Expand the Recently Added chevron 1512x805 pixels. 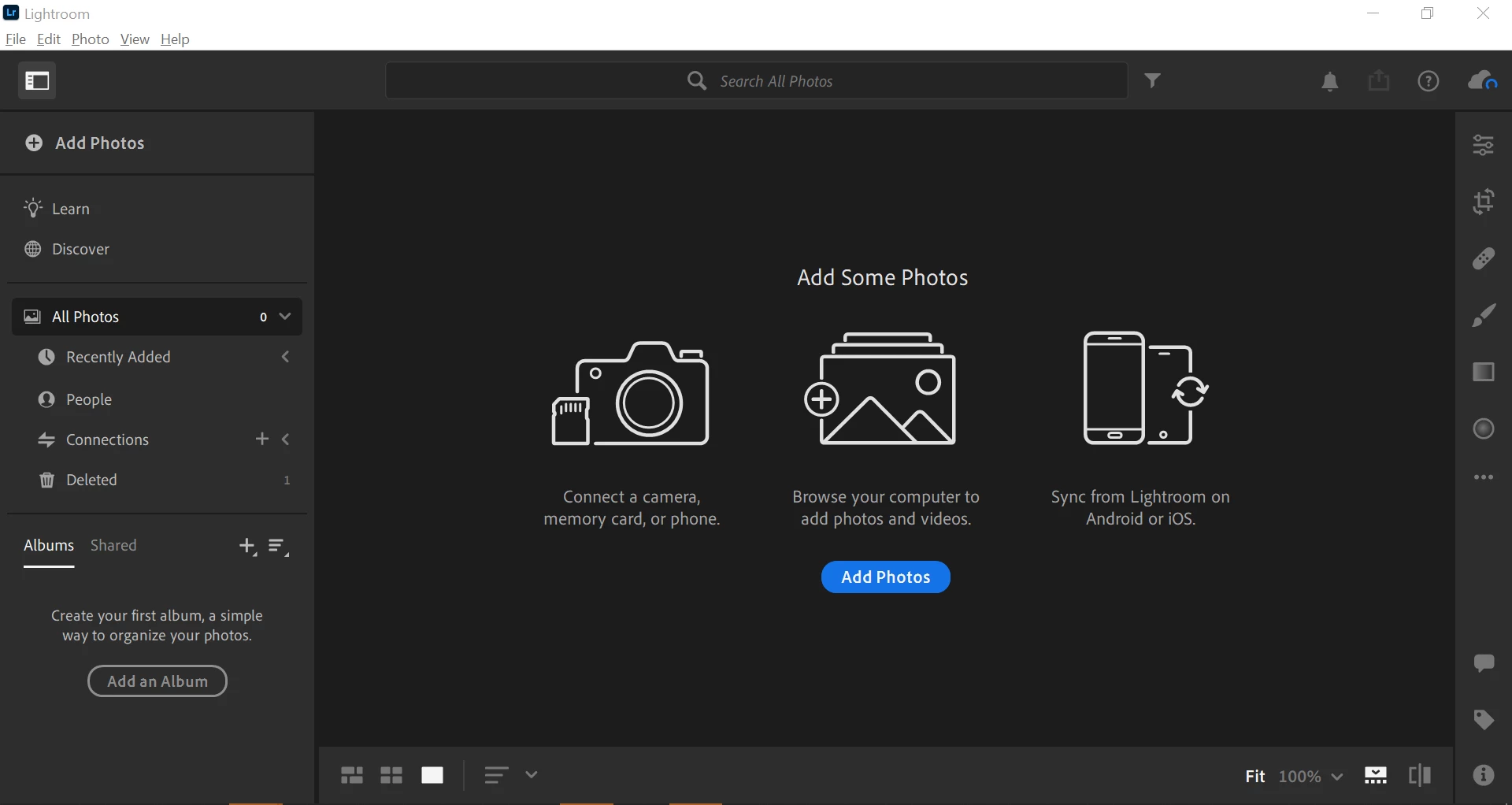click(x=286, y=358)
